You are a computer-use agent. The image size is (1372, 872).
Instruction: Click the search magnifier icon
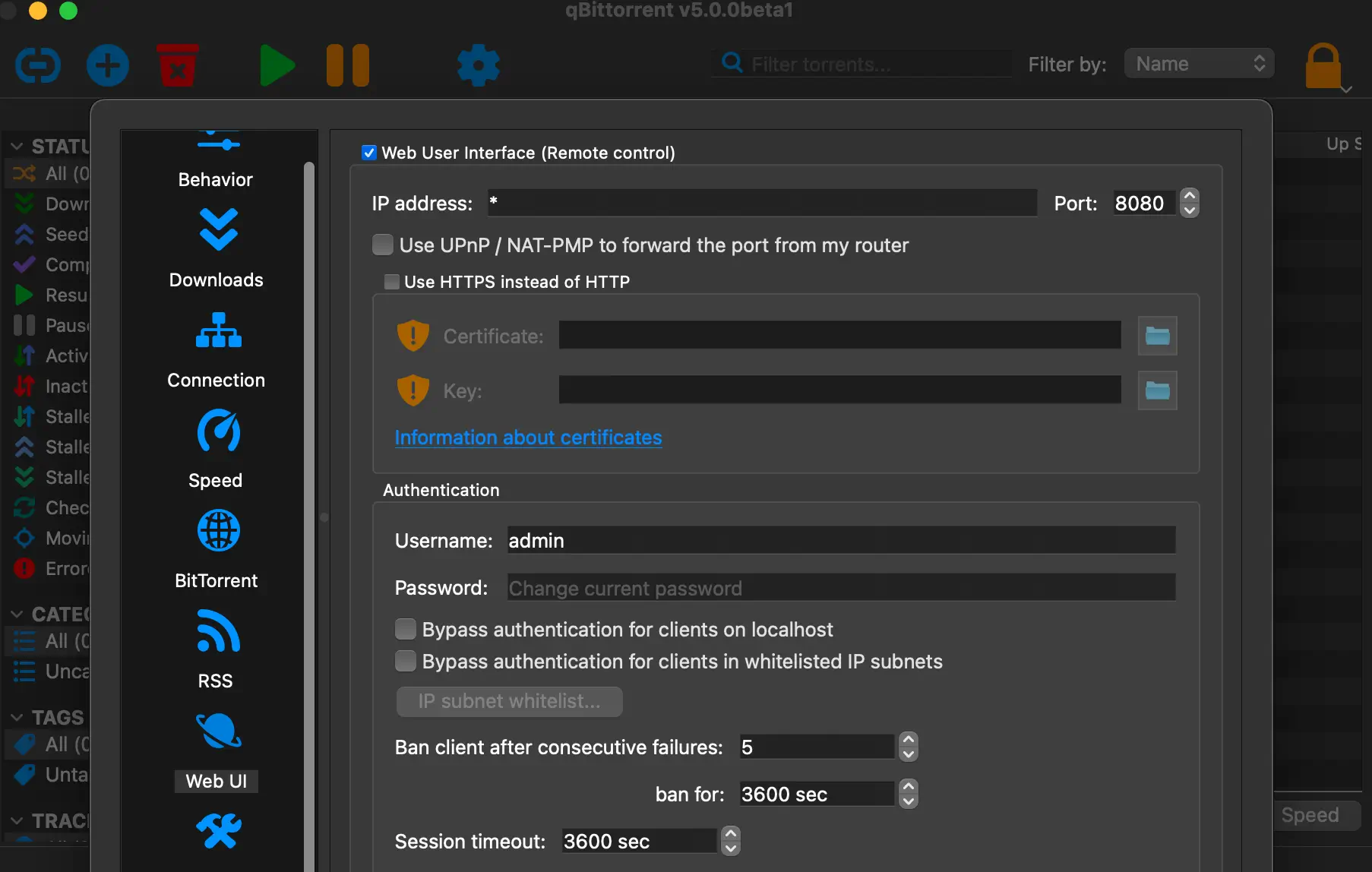(732, 63)
